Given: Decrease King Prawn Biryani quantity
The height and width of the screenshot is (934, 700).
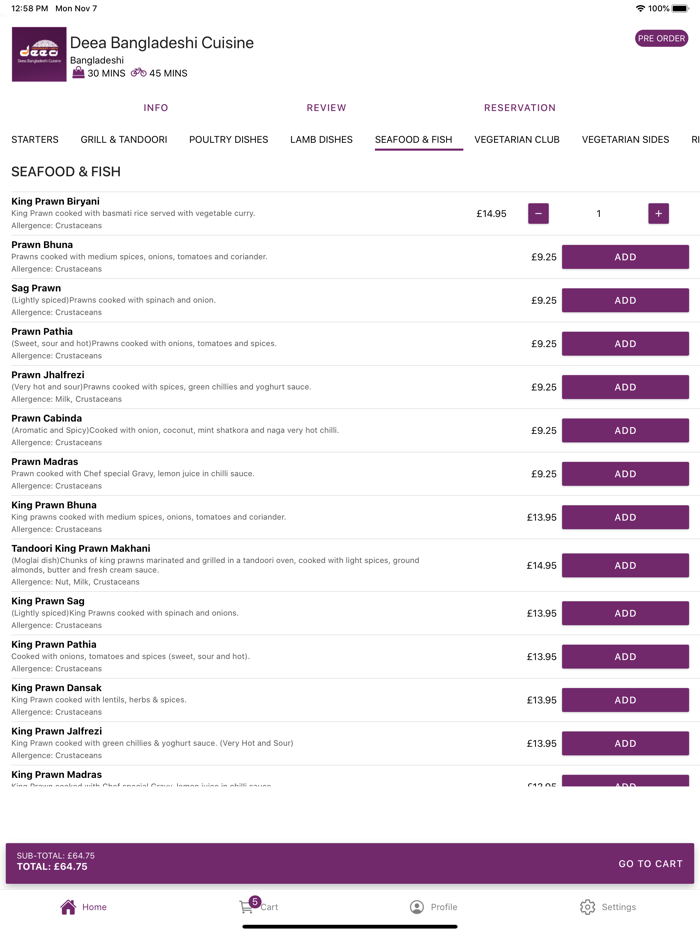Looking at the screenshot, I should pos(538,213).
